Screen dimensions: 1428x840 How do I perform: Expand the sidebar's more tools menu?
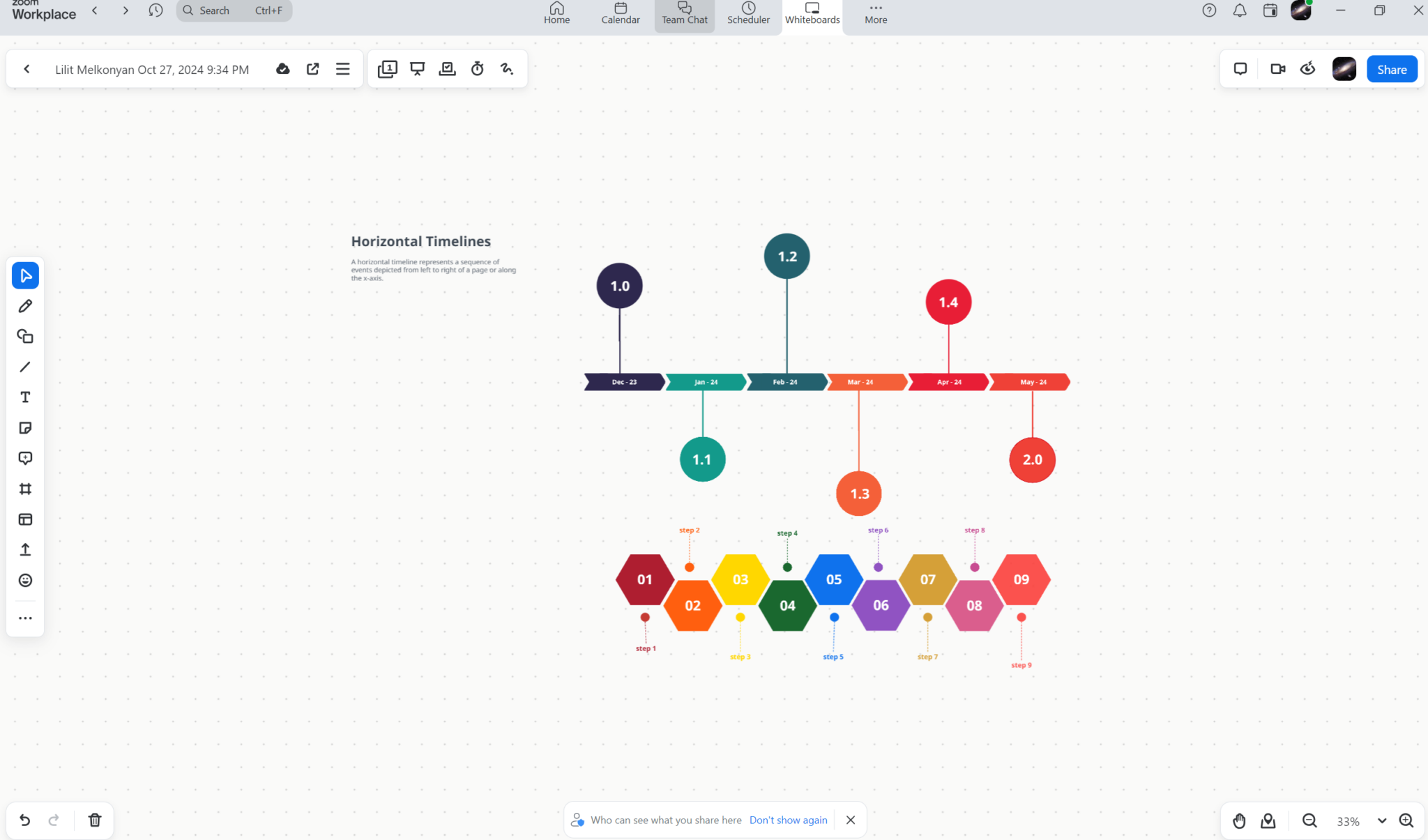(x=25, y=618)
